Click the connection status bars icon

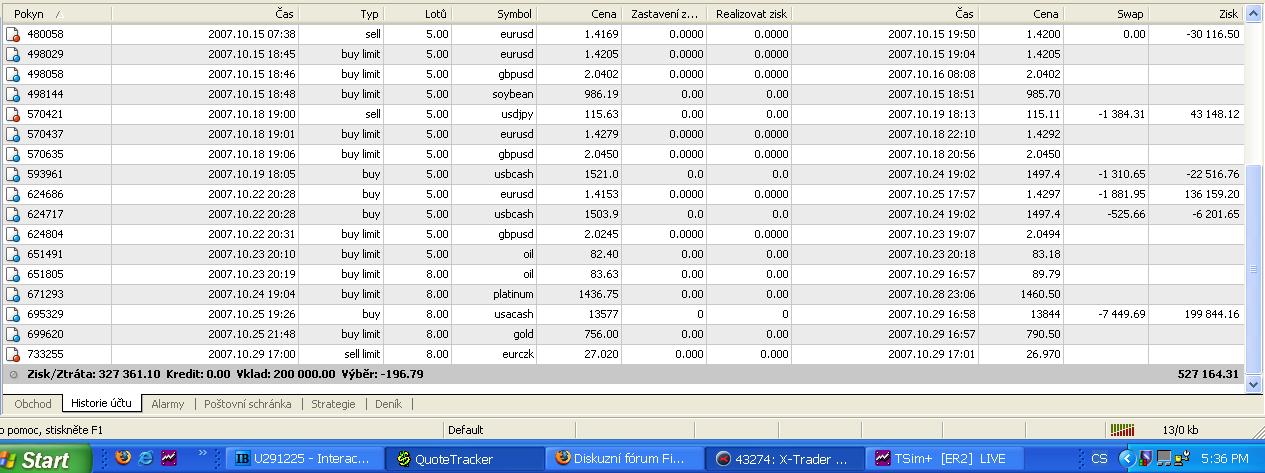coord(1122,430)
